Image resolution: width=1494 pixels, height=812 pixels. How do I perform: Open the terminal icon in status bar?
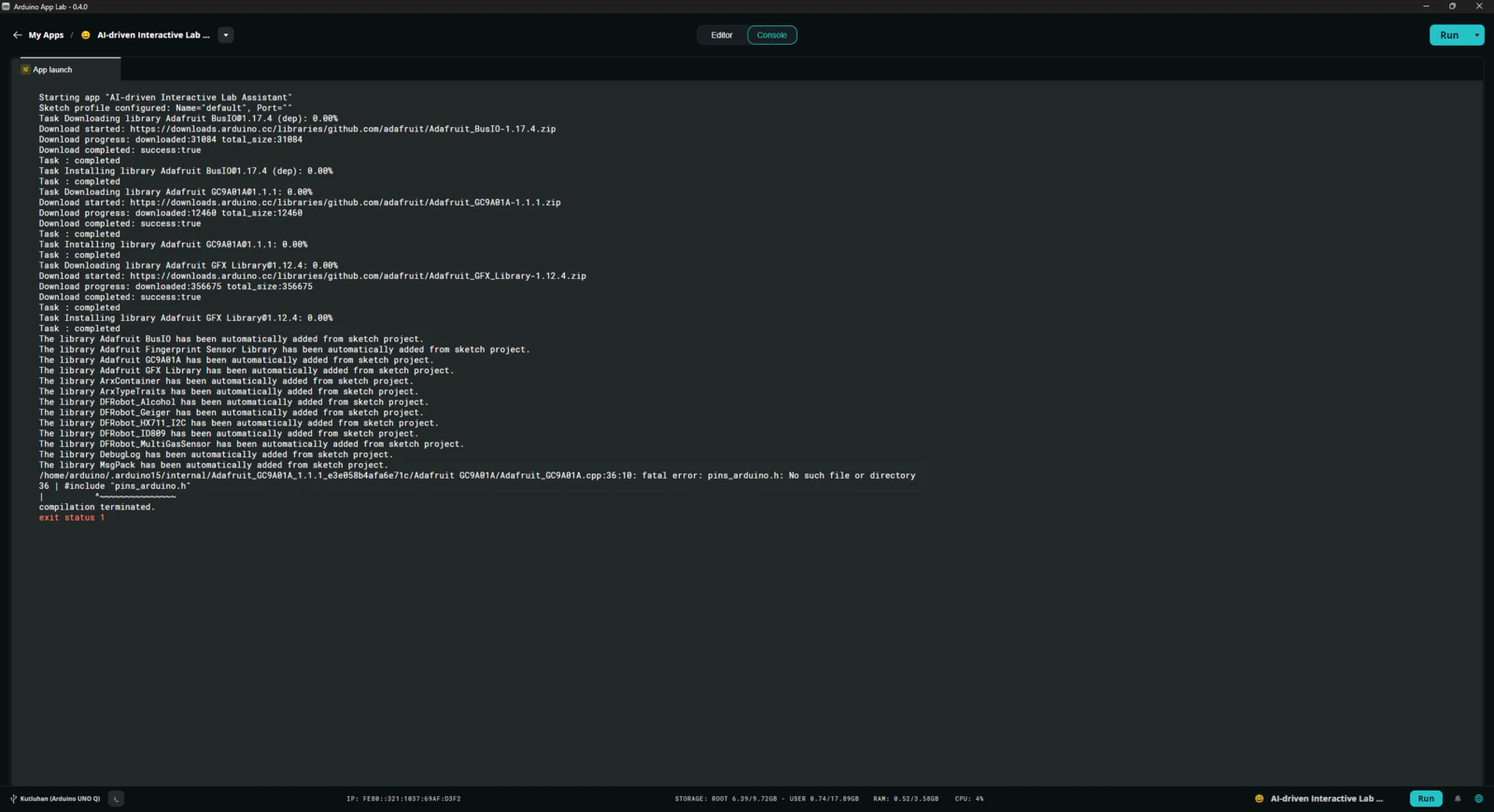point(116,799)
